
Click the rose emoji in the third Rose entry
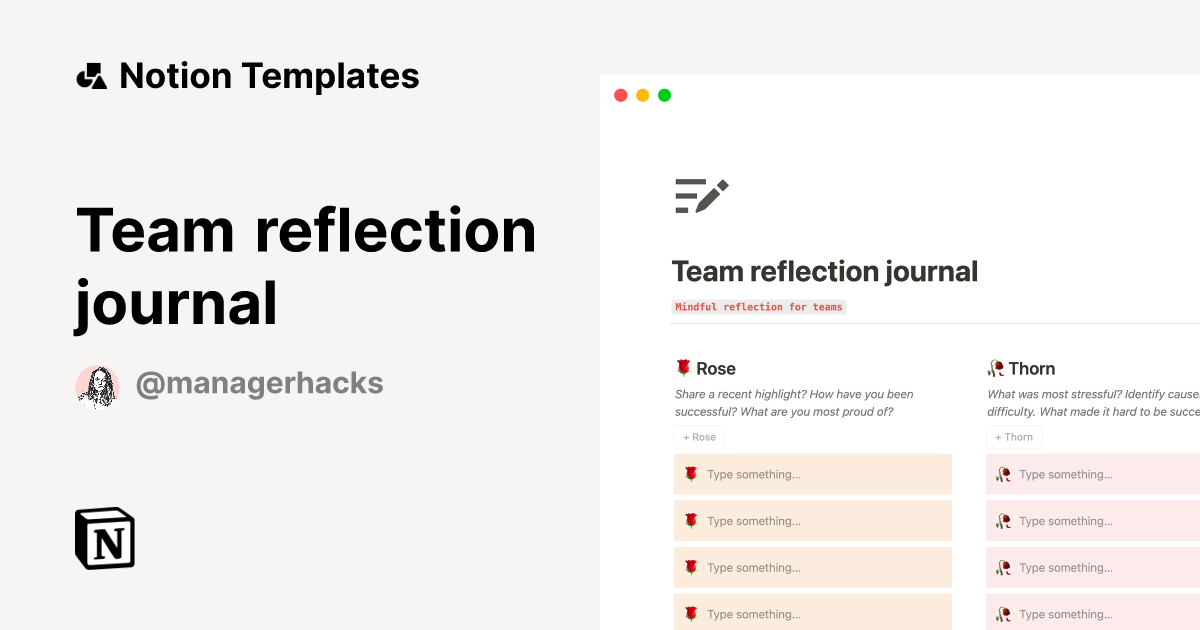coord(690,567)
